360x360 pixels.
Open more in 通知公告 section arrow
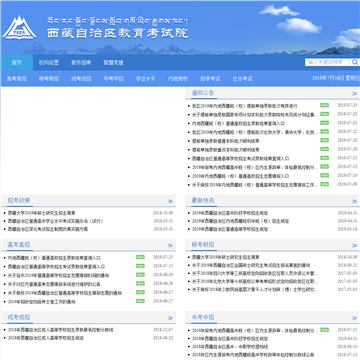354,94
